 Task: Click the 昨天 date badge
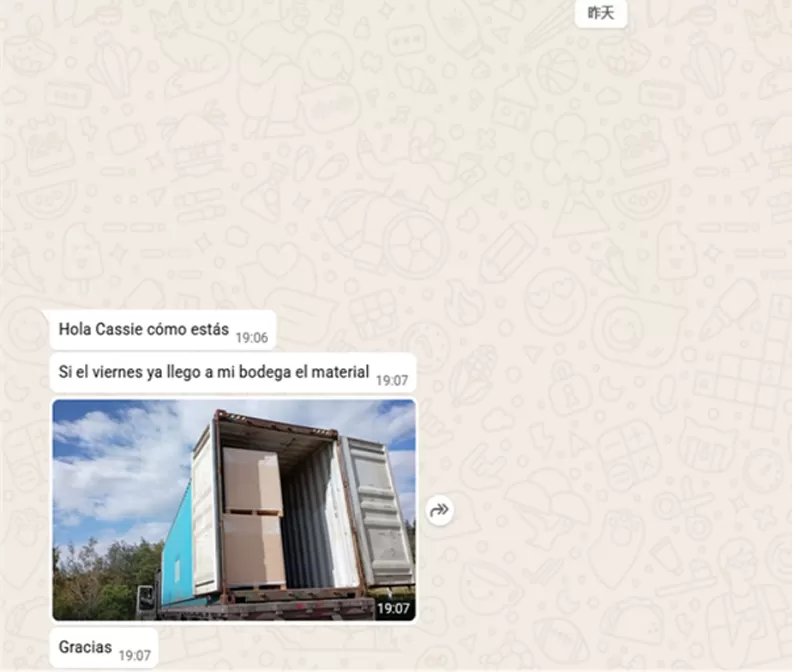click(x=601, y=13)
